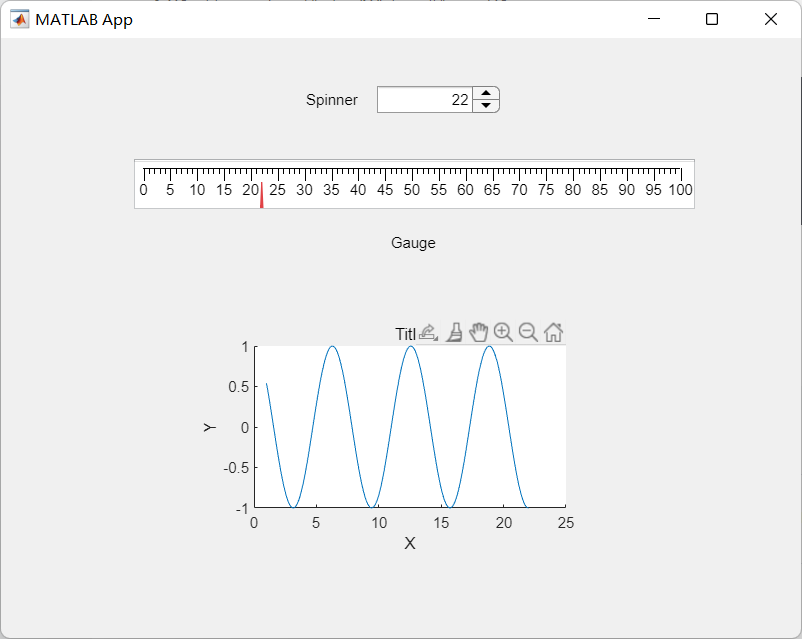
Task: Click the X axis label of the plot
Action: click(x=410, y=544)
